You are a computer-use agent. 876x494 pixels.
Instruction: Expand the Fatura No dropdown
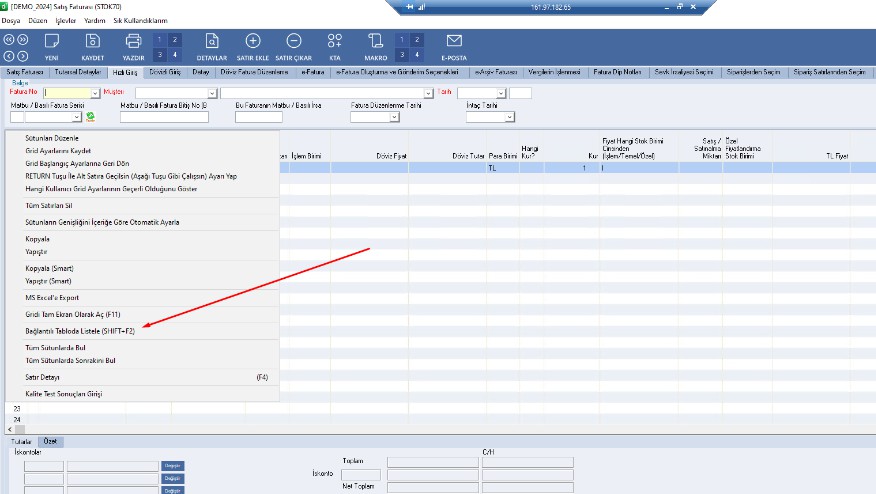pyautogui.click(x=96, y=94)
